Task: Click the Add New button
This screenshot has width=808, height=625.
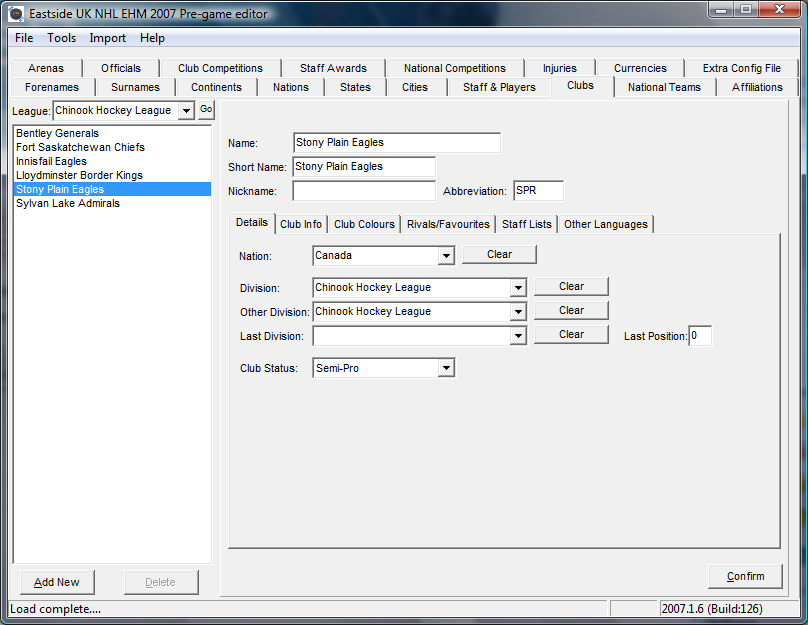Action: tap(57, 582)
